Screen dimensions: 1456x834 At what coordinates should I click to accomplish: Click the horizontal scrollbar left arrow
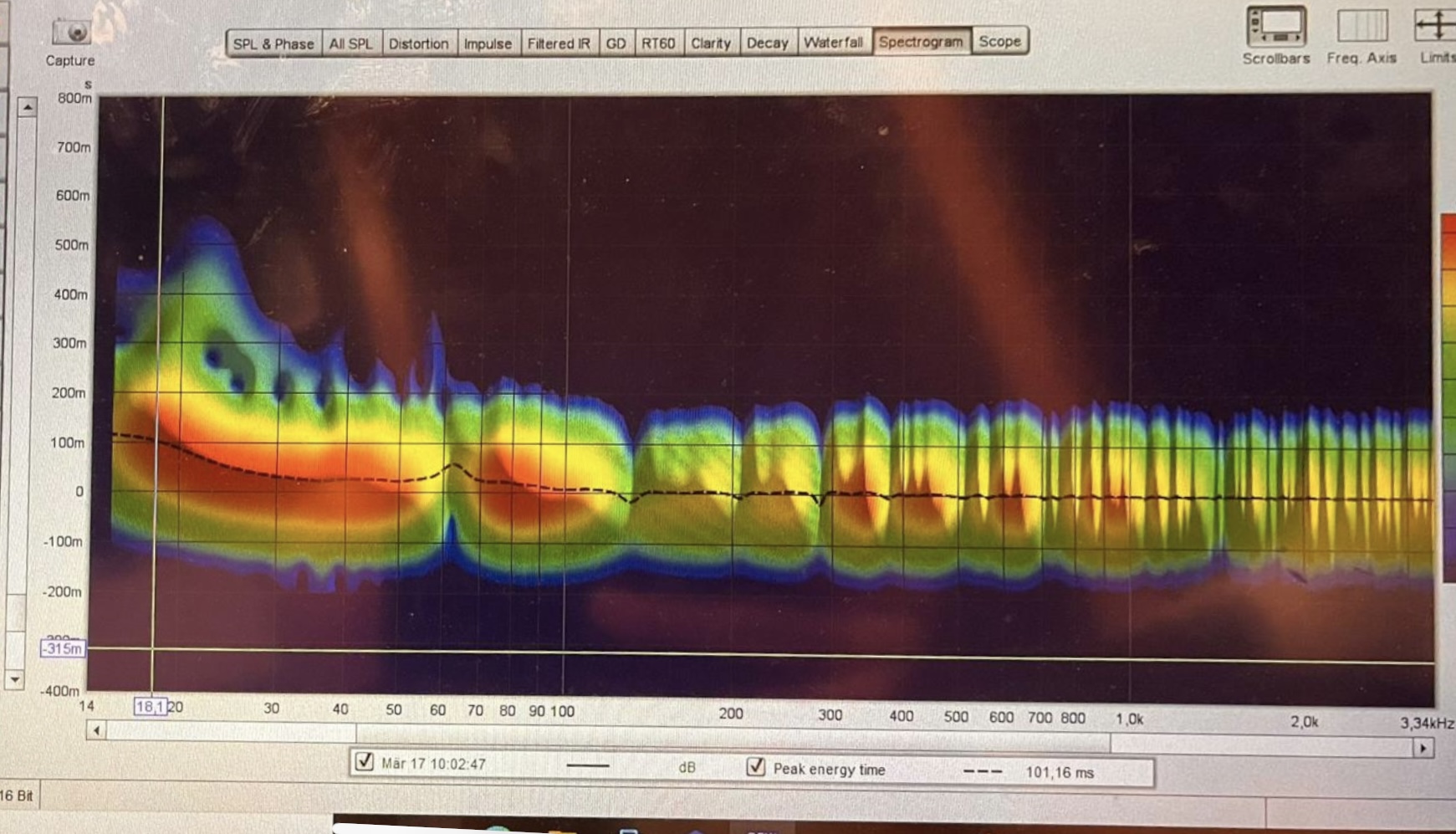[x=96, y=731]
